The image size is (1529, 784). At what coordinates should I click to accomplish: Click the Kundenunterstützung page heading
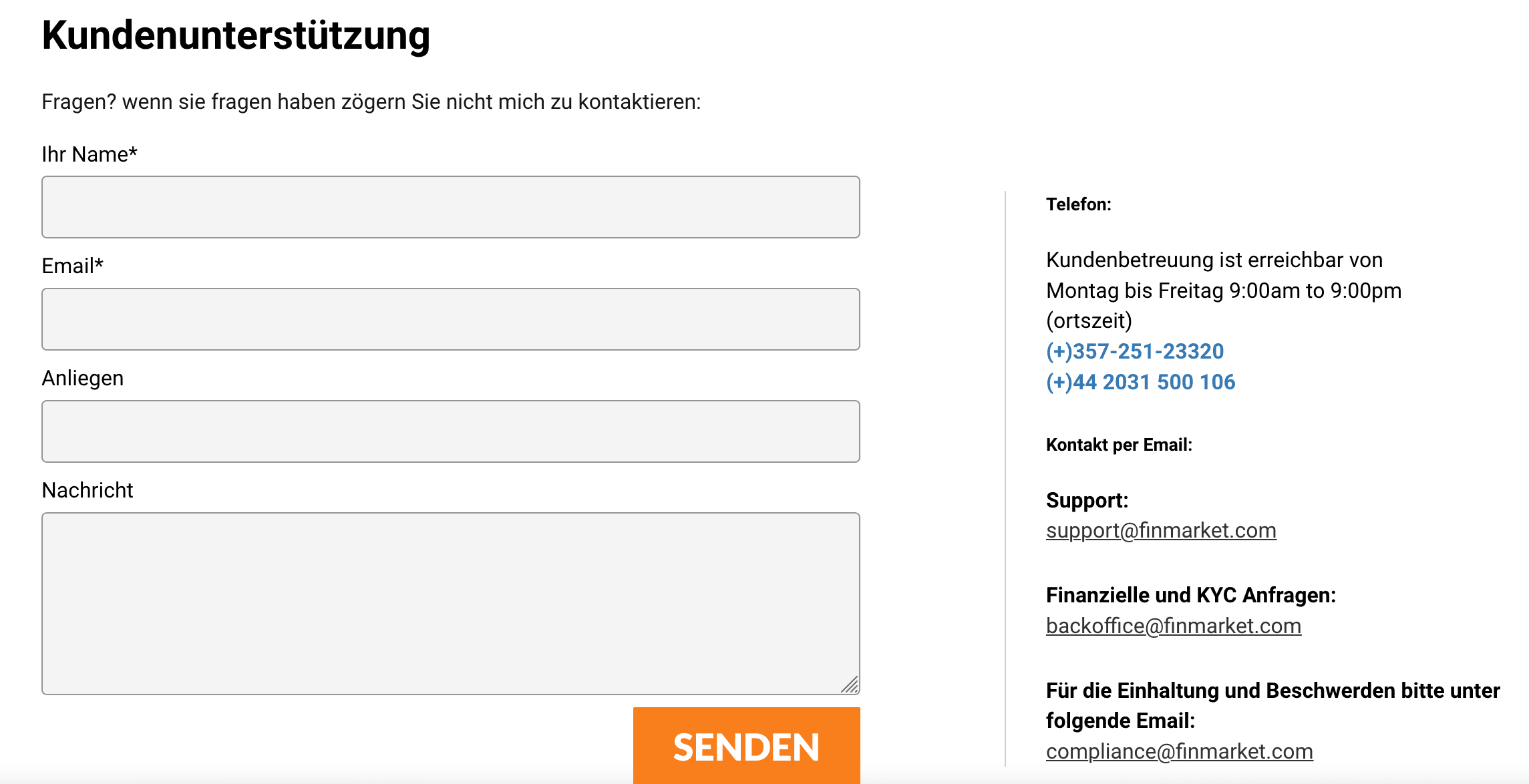coord(236,35)
